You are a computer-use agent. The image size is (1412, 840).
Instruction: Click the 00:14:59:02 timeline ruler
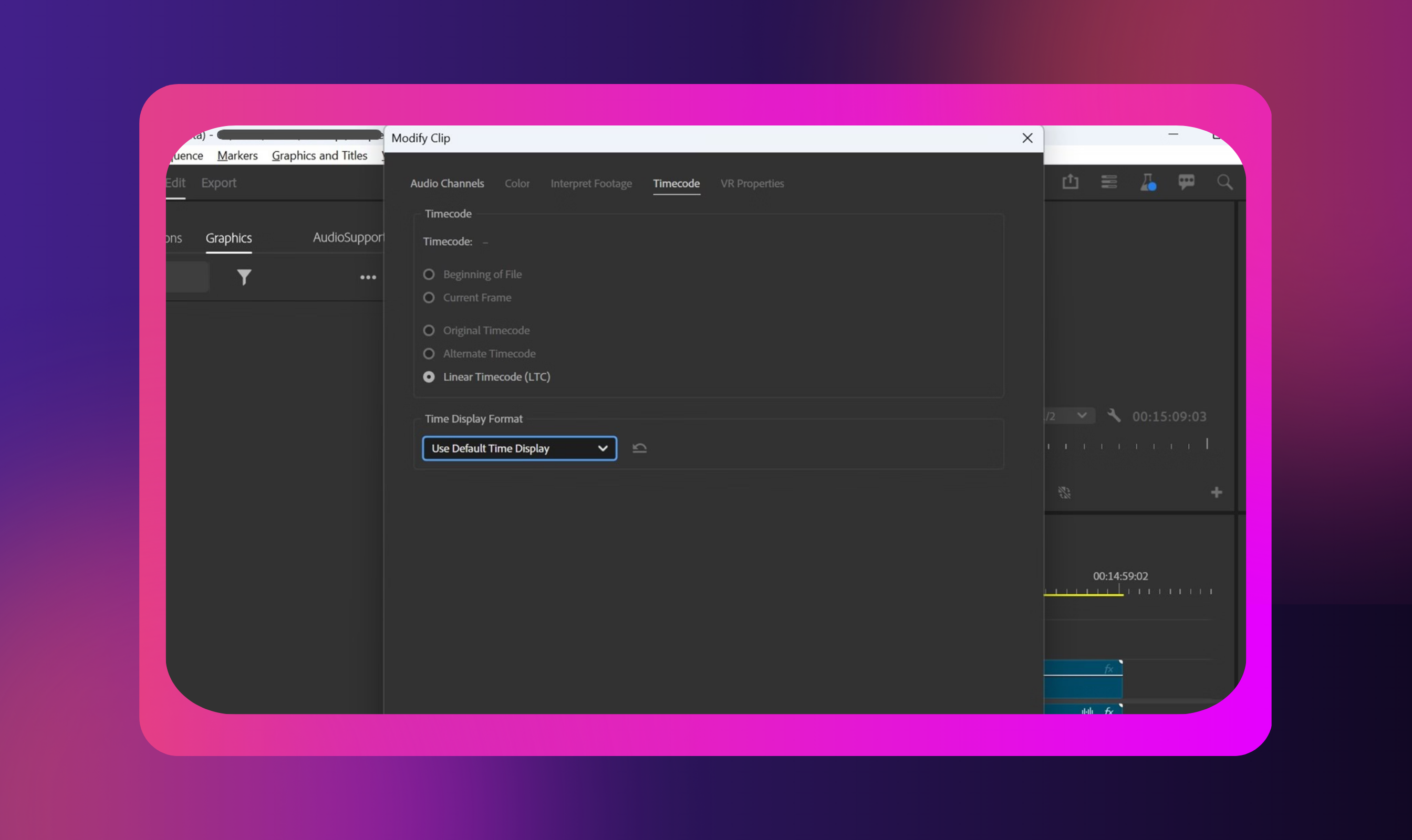coord(1120,591)
